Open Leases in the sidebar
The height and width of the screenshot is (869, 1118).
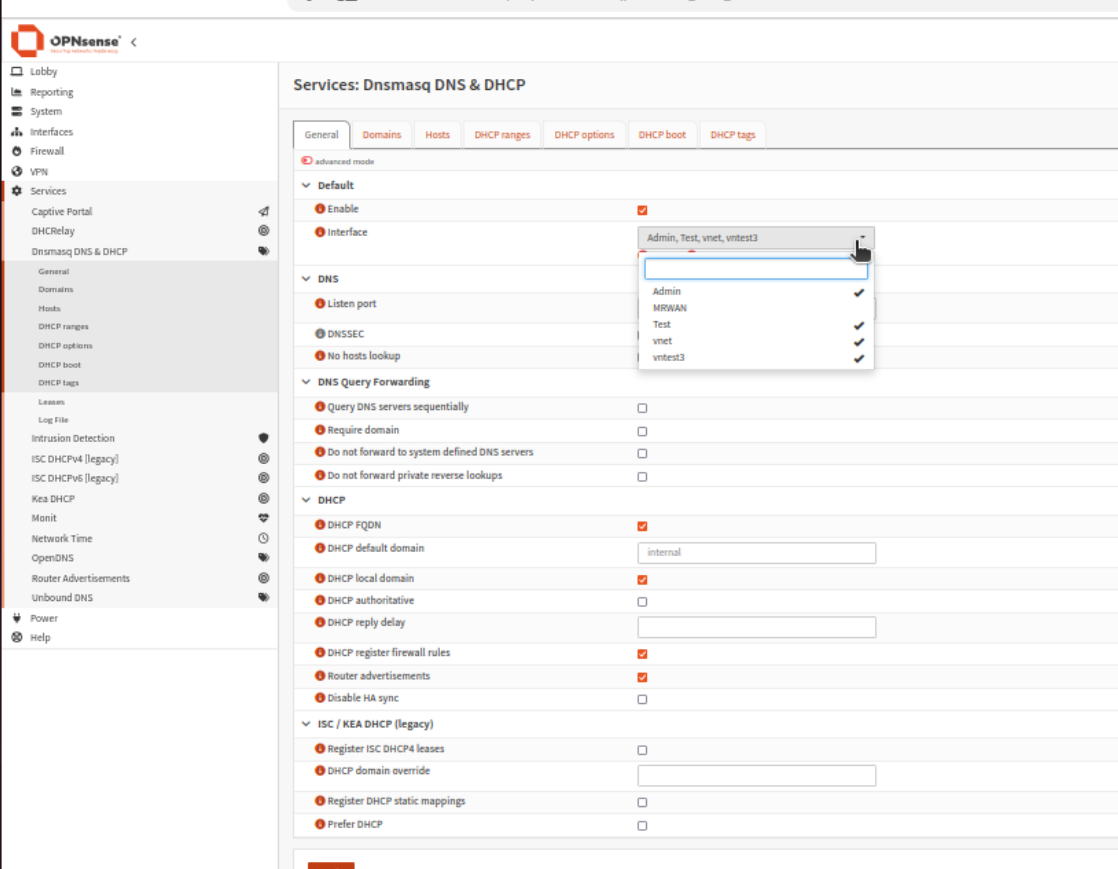tap(51, 402)
